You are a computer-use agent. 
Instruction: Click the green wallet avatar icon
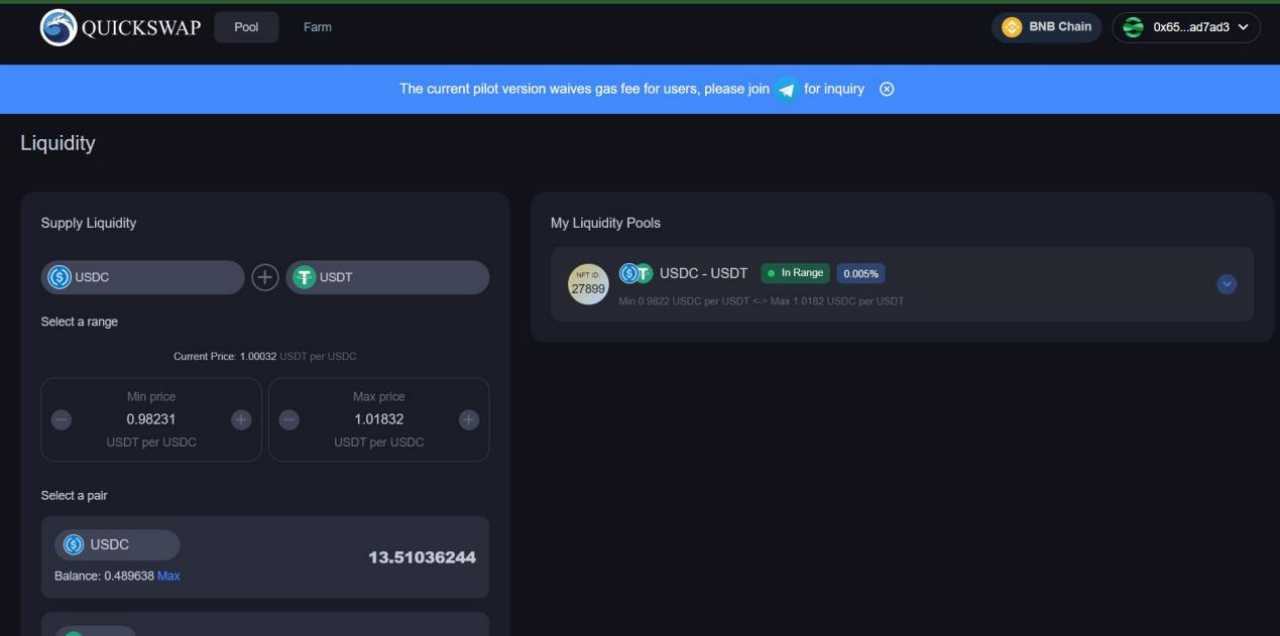[x=1133, y=27]
